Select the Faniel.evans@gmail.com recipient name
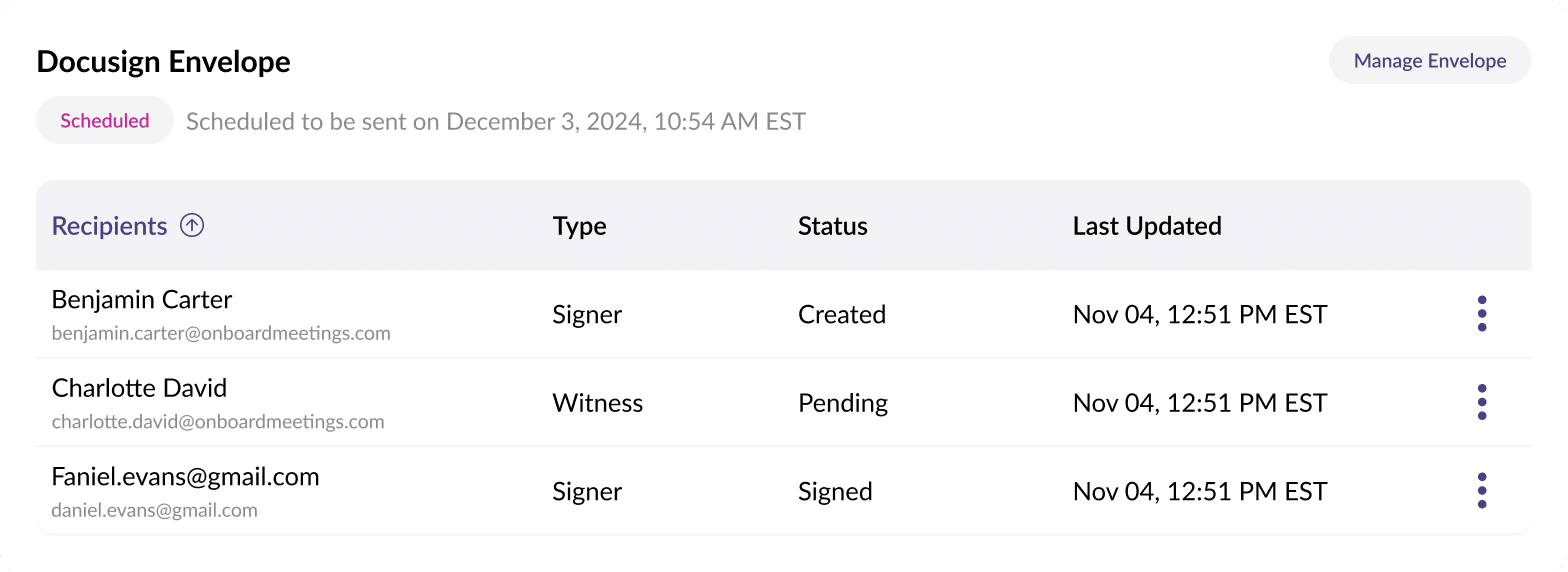Screen dimensions: 1568x572 point(185,477)
